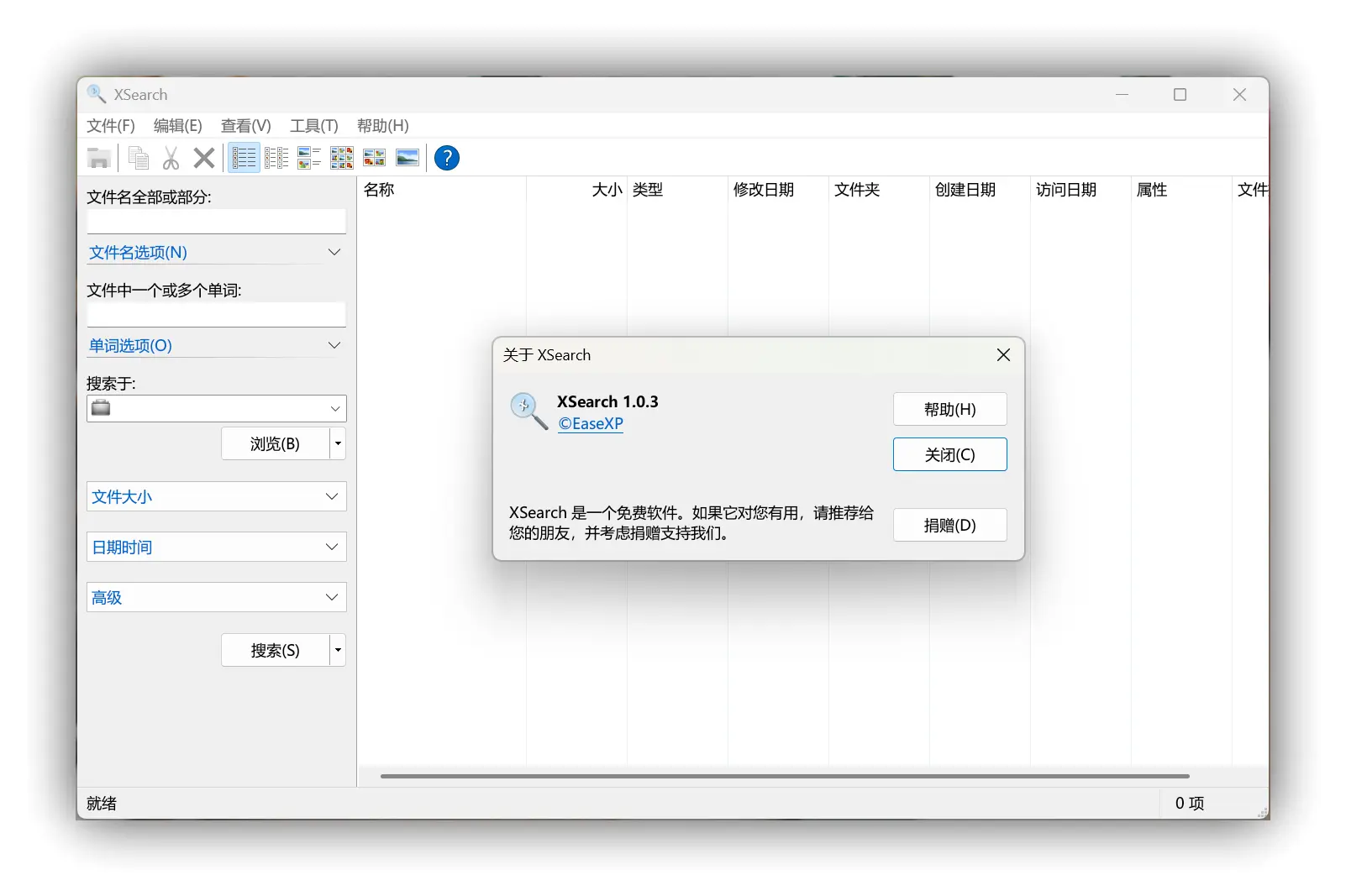Click the scissors cut icon
The image size is (1346, 896).
pyautogui.click(x=171, y=158)
